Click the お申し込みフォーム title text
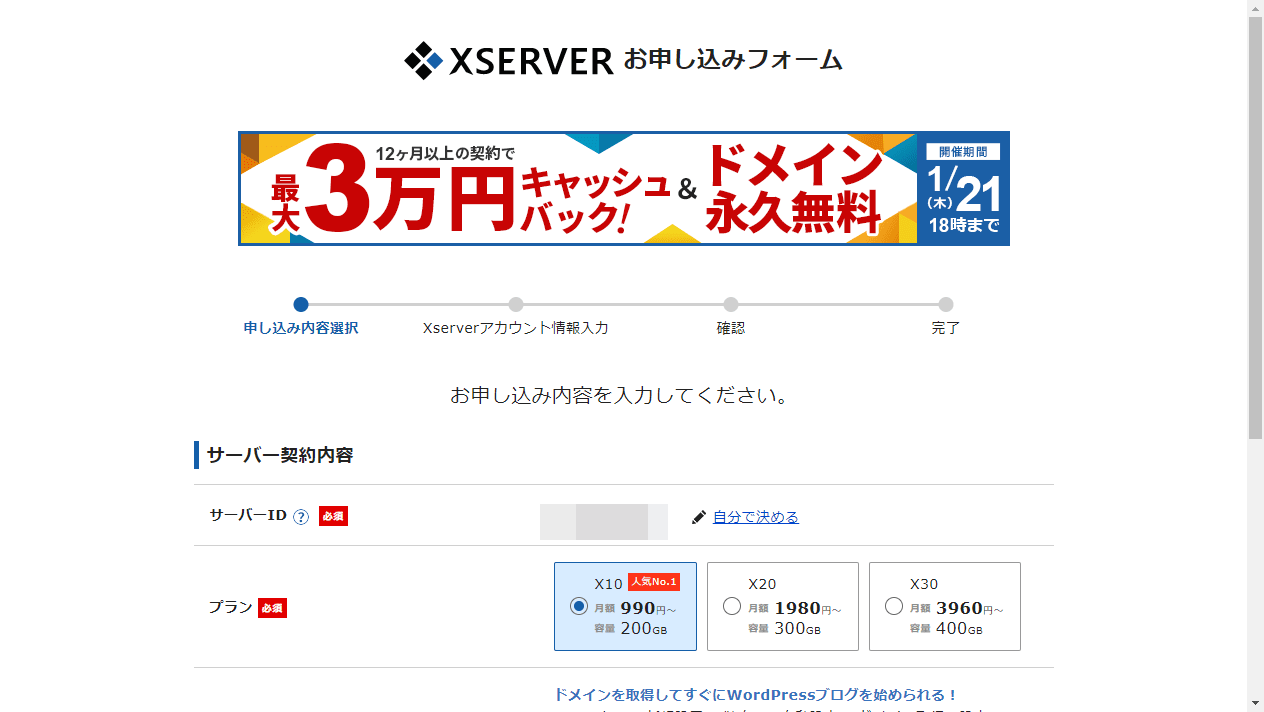This screenshot has width=1264, height=712. tap(733, 60)
